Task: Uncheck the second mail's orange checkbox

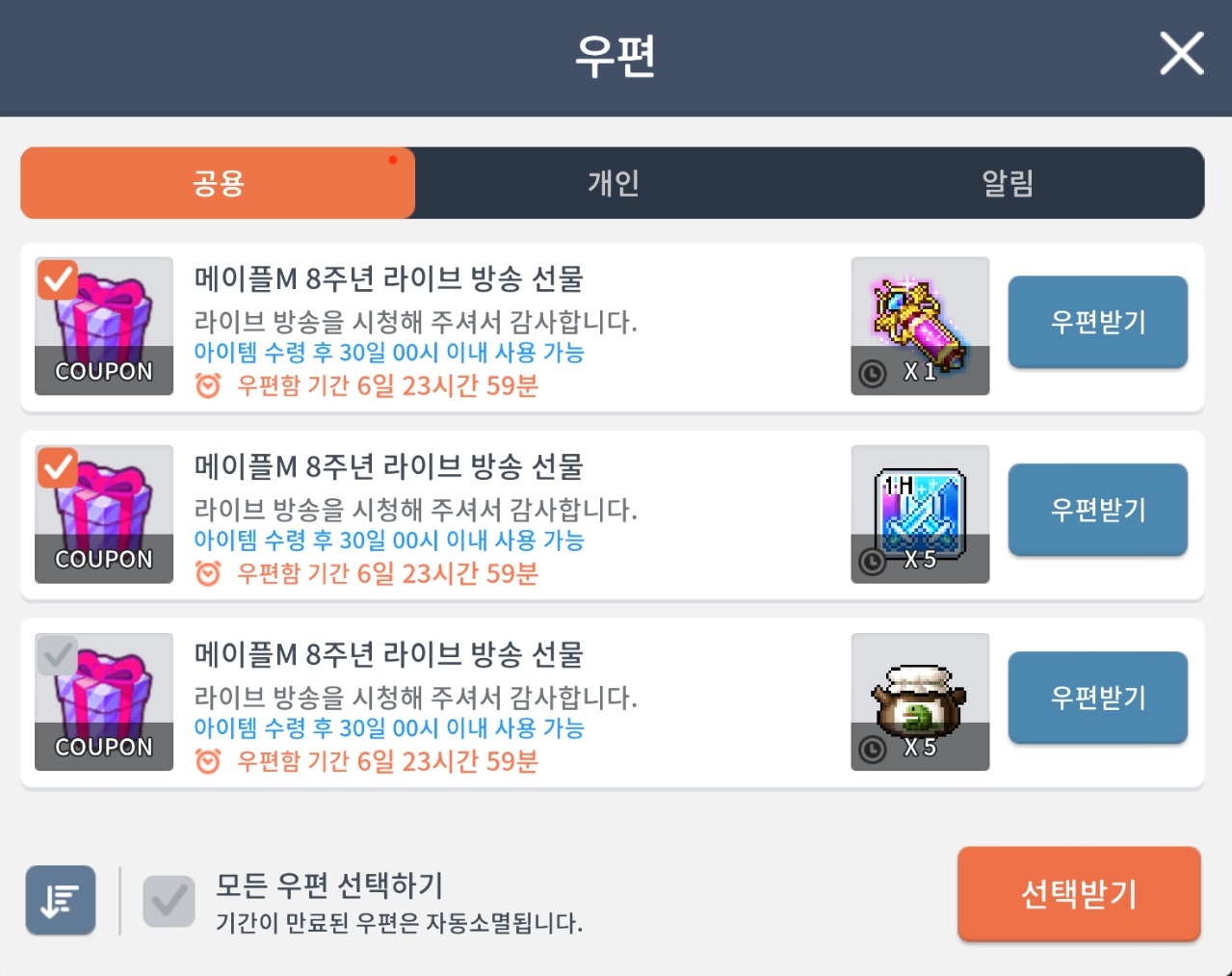Action: (x=58, y=467)
